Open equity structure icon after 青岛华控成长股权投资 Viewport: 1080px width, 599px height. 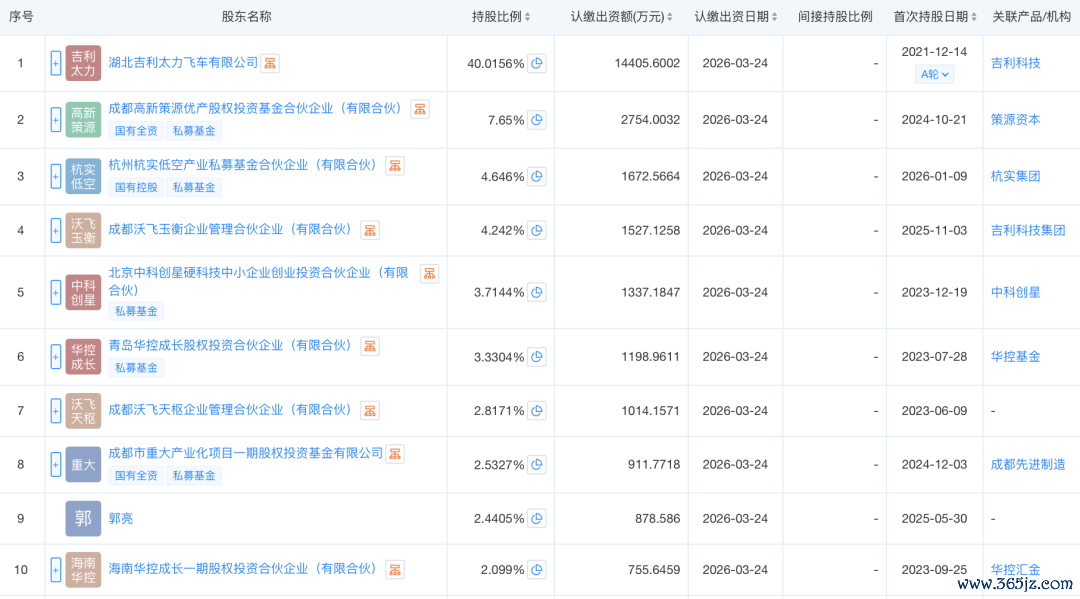pyautogui.click(x=370, y=346)
